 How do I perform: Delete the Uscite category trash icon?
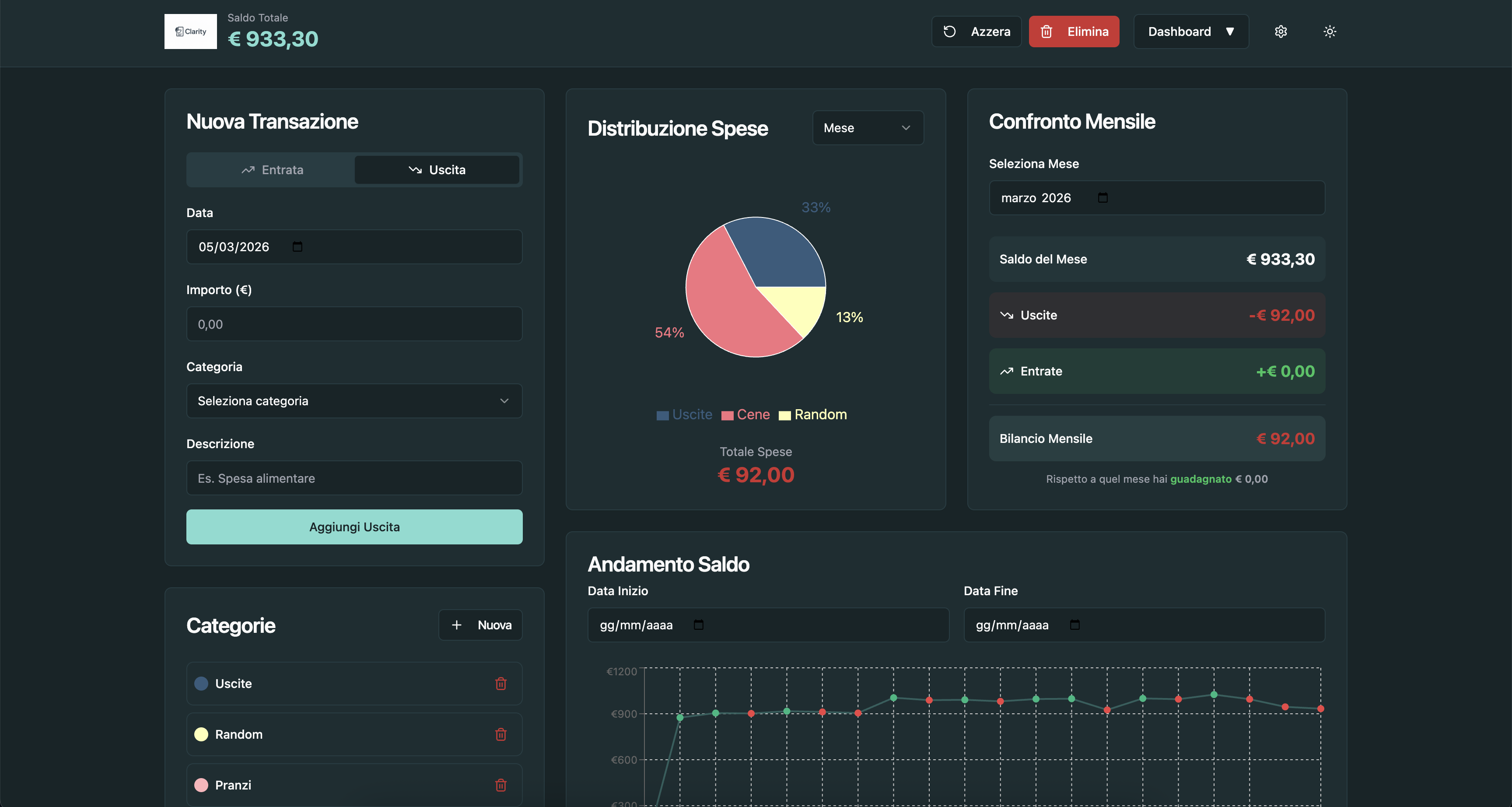[x=500, y=684]
